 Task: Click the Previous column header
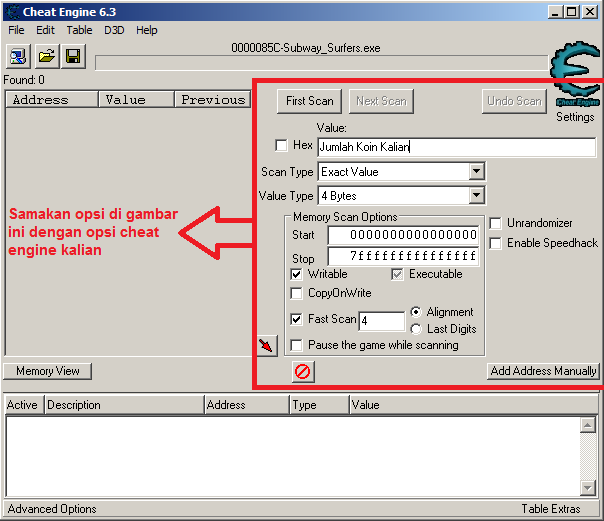(x=213, y=100)
